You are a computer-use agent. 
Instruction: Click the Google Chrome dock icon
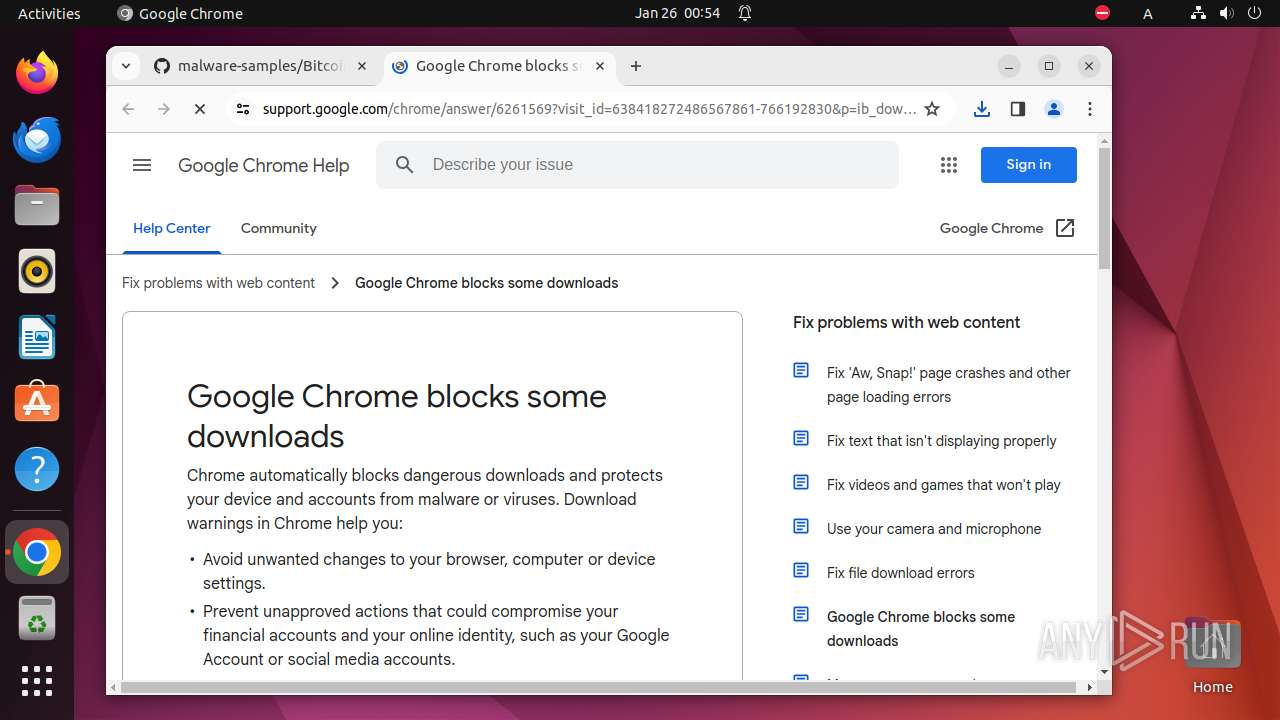(37, 552)
